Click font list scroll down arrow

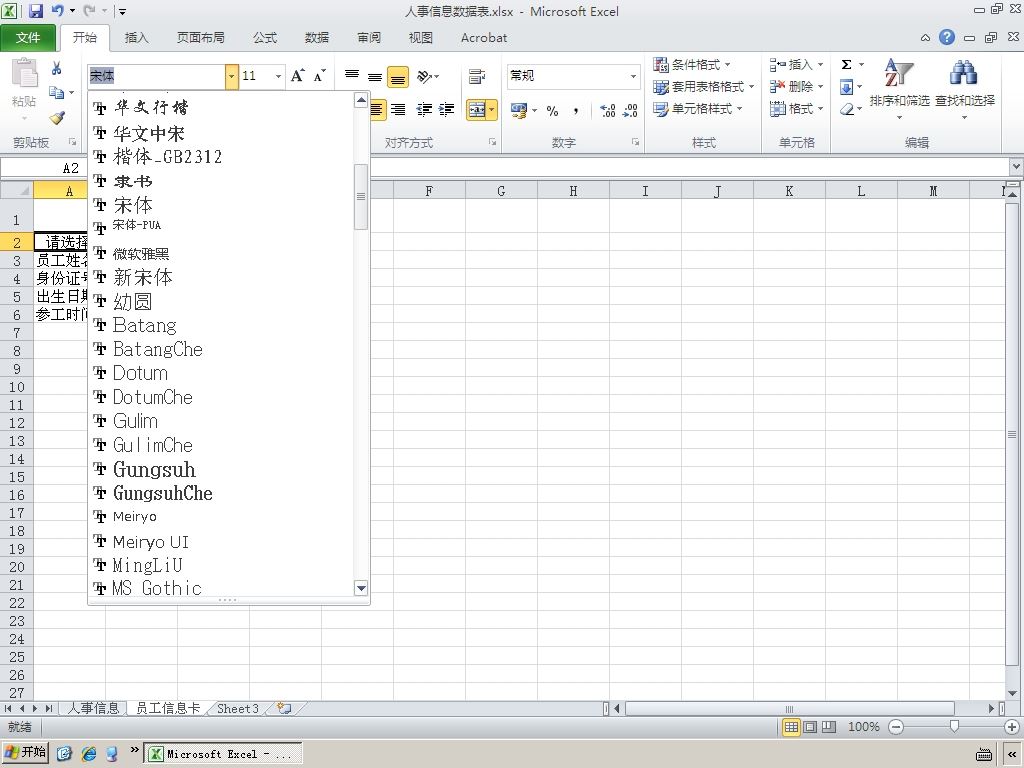pos(360,588)
